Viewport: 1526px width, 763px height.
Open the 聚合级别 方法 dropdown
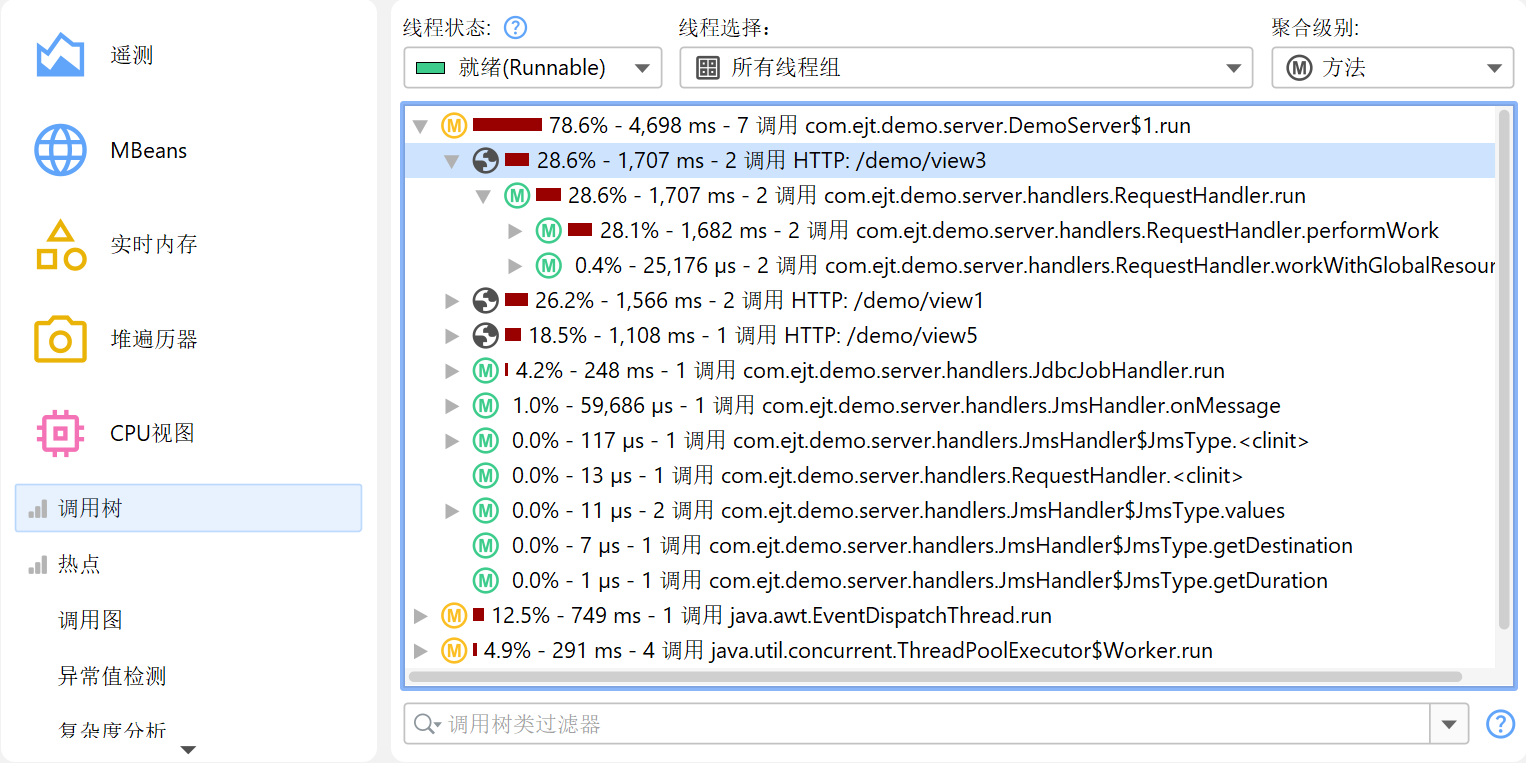pos(1393,68)
